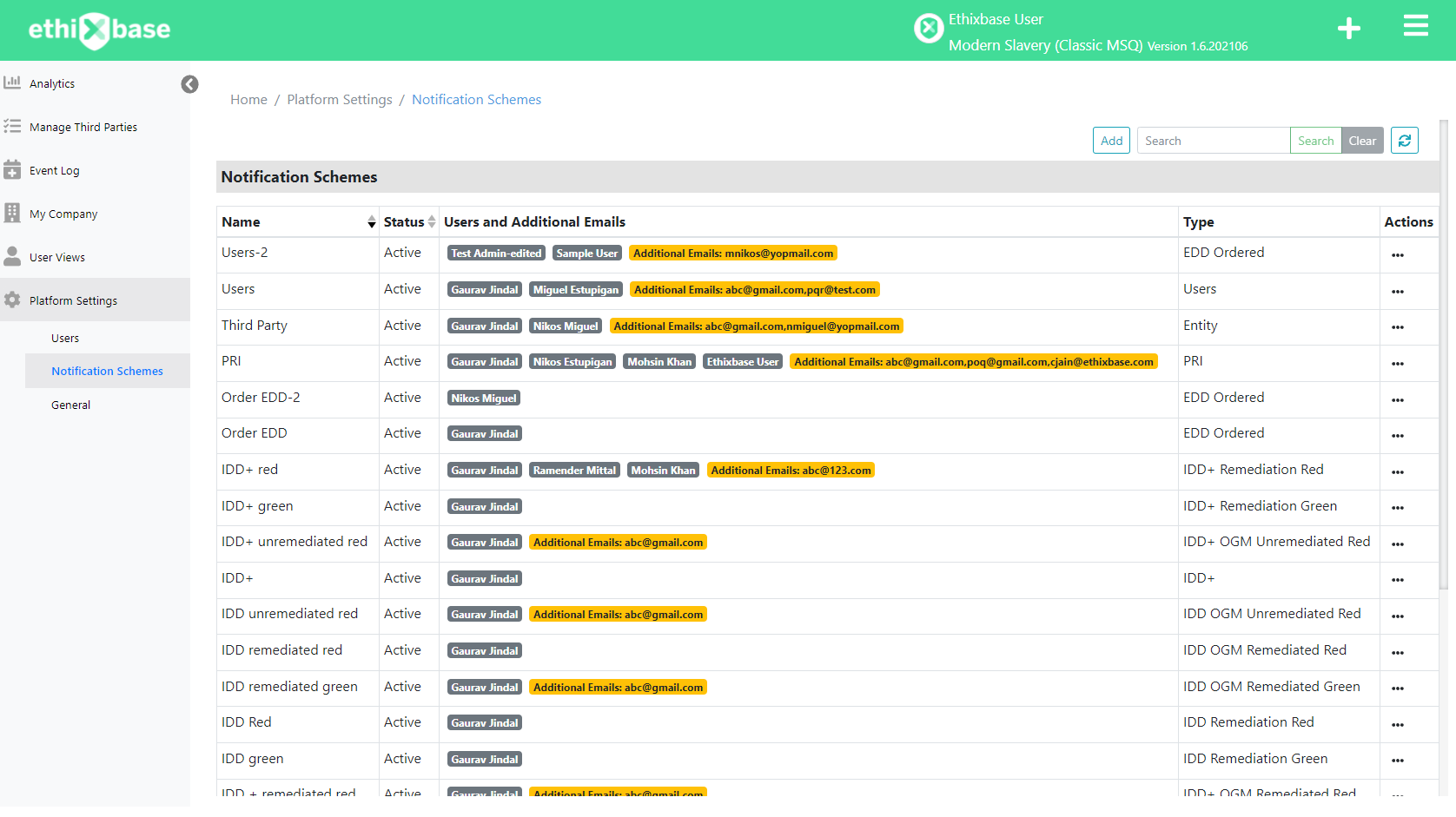Screen dimensions: 1456x817
Task: Sort the Name column using its arrows
Action: [x=371, y=221]
